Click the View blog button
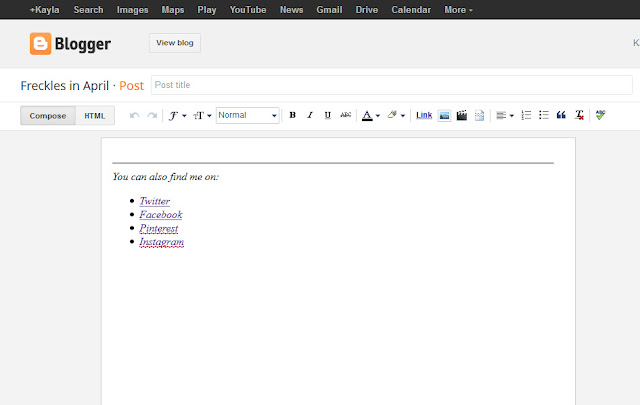This screenshot has width=640, height=405. pyautogui.click(x=175, y=43)
